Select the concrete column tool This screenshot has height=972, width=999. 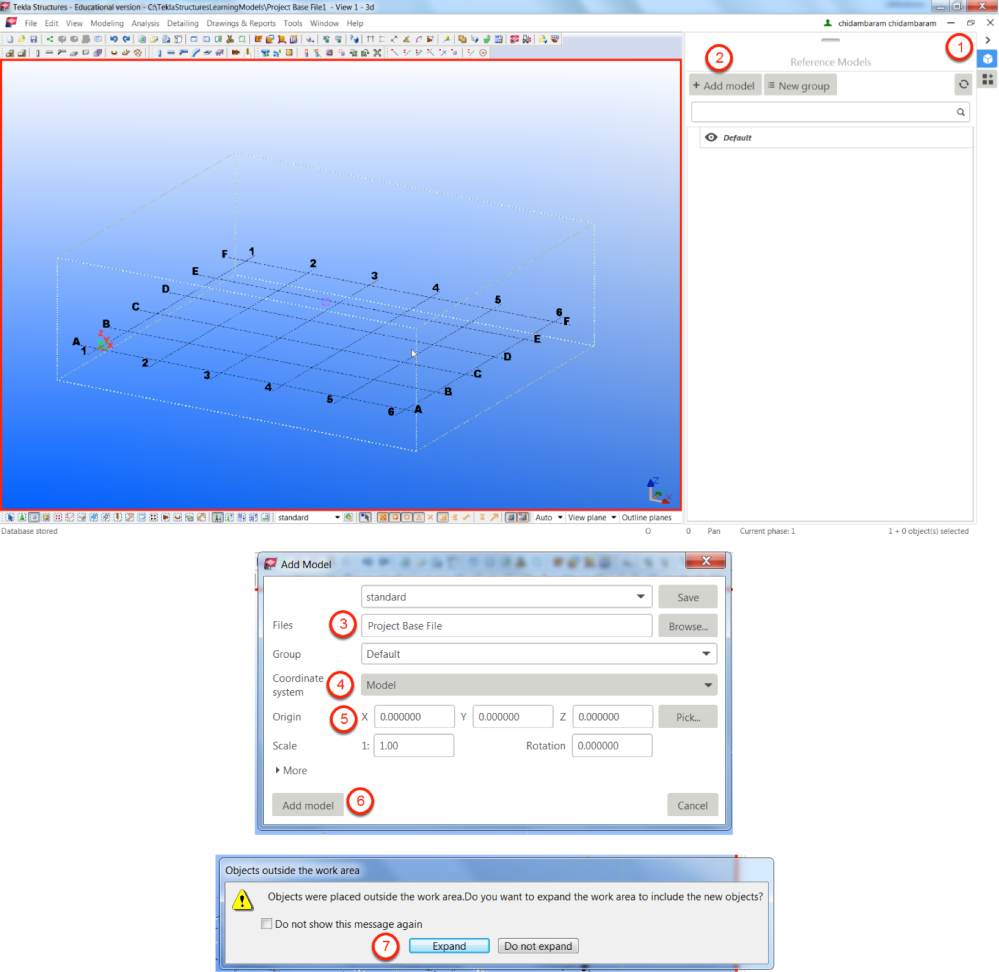pos(37,53)
